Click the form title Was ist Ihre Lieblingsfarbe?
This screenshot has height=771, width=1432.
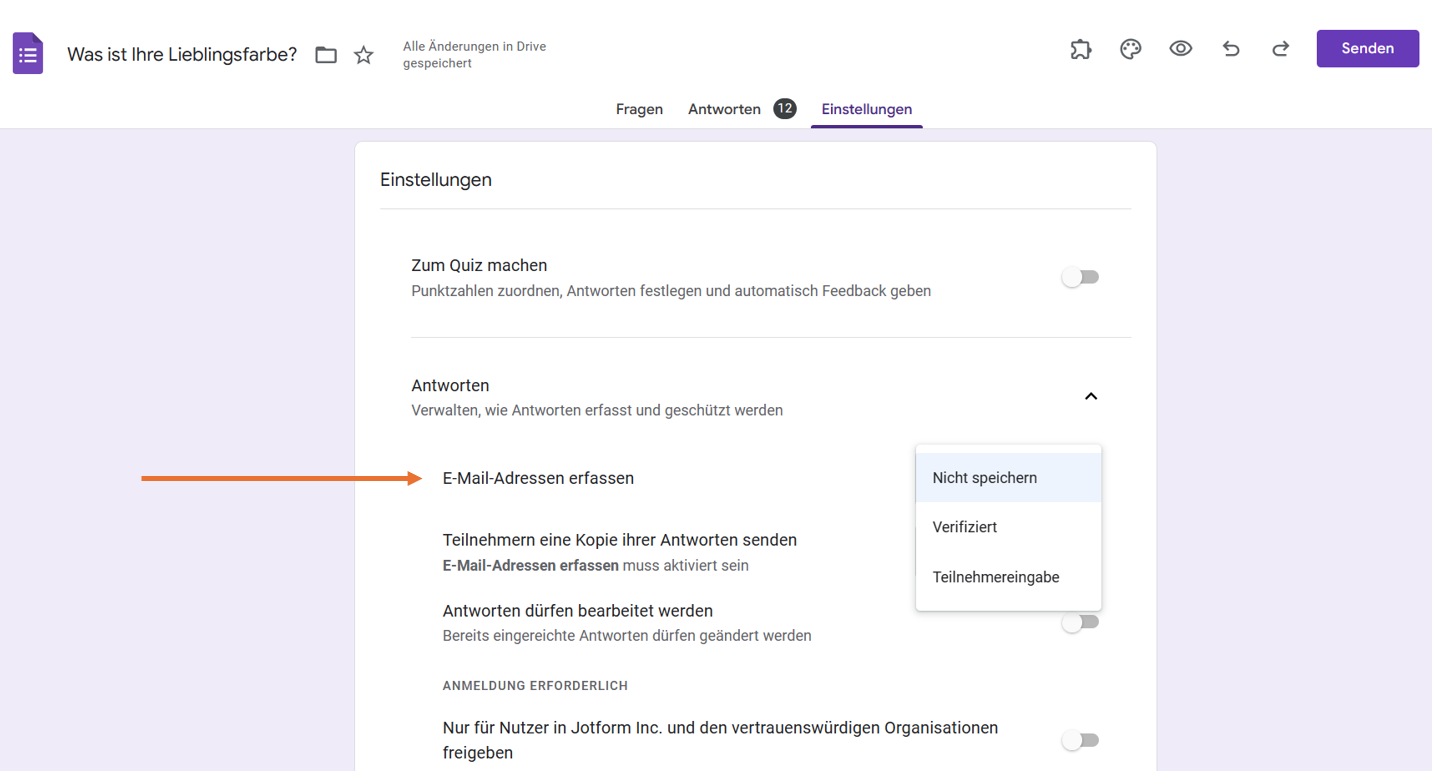(x=182, y=55)
